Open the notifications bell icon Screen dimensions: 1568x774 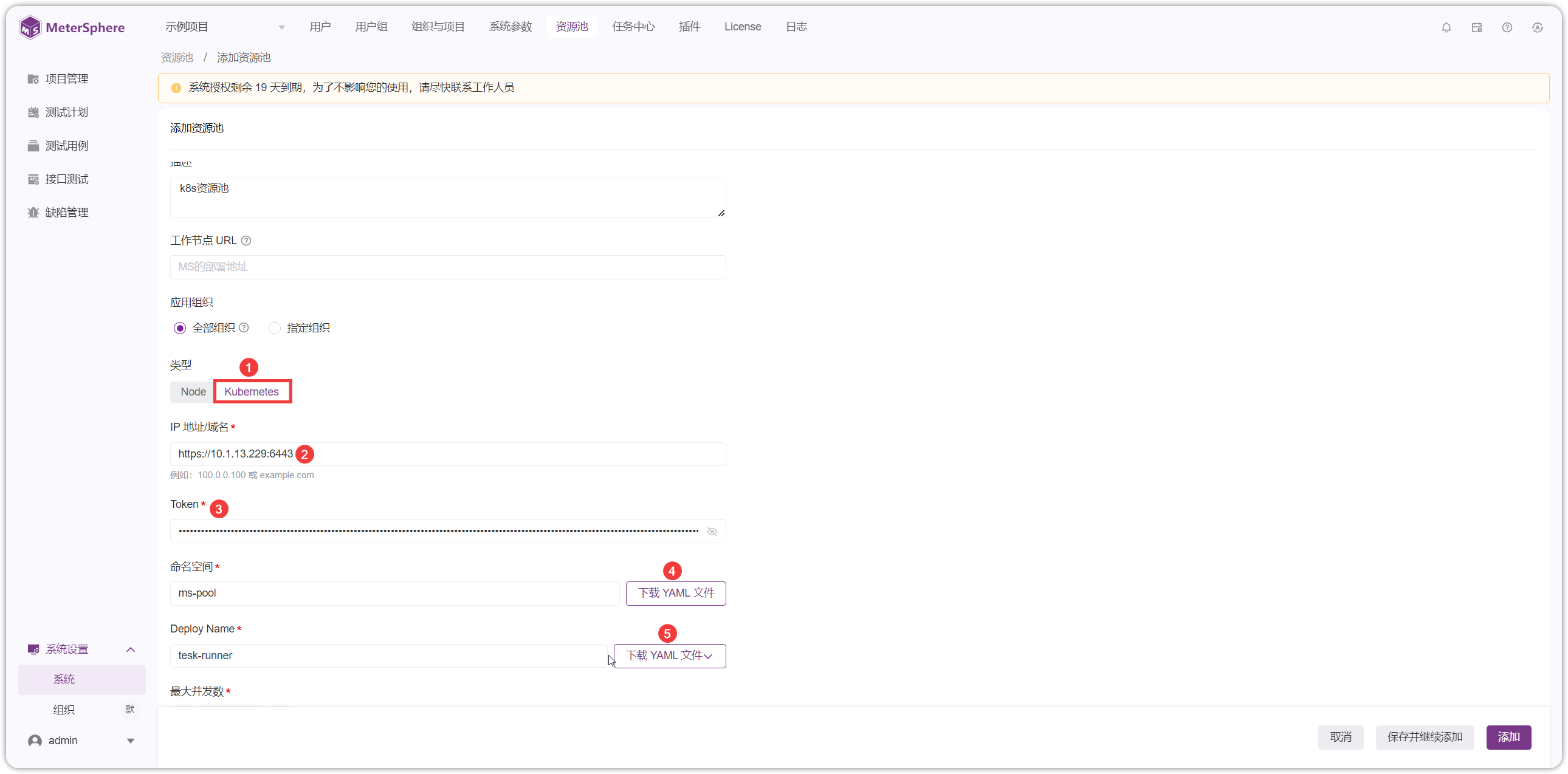(1446, 27)
